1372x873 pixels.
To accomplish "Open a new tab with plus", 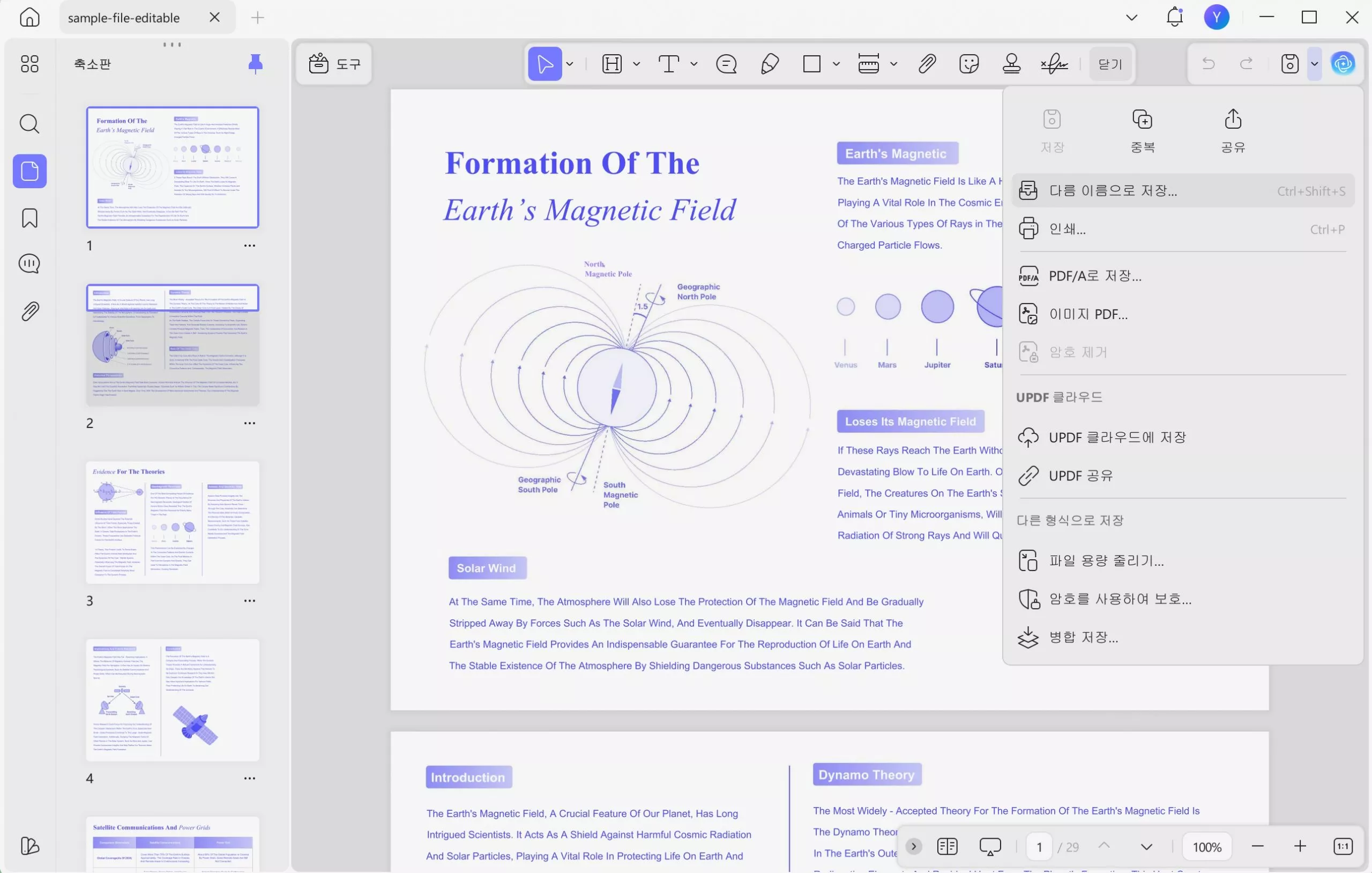I will pos(258,18).
